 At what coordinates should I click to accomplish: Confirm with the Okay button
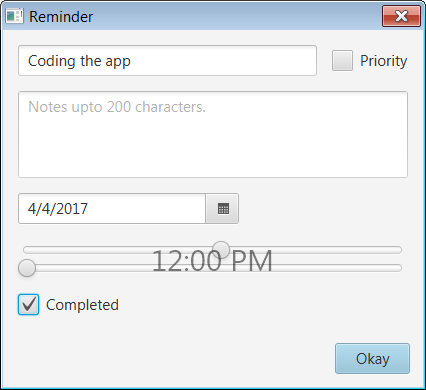[372, 359]
